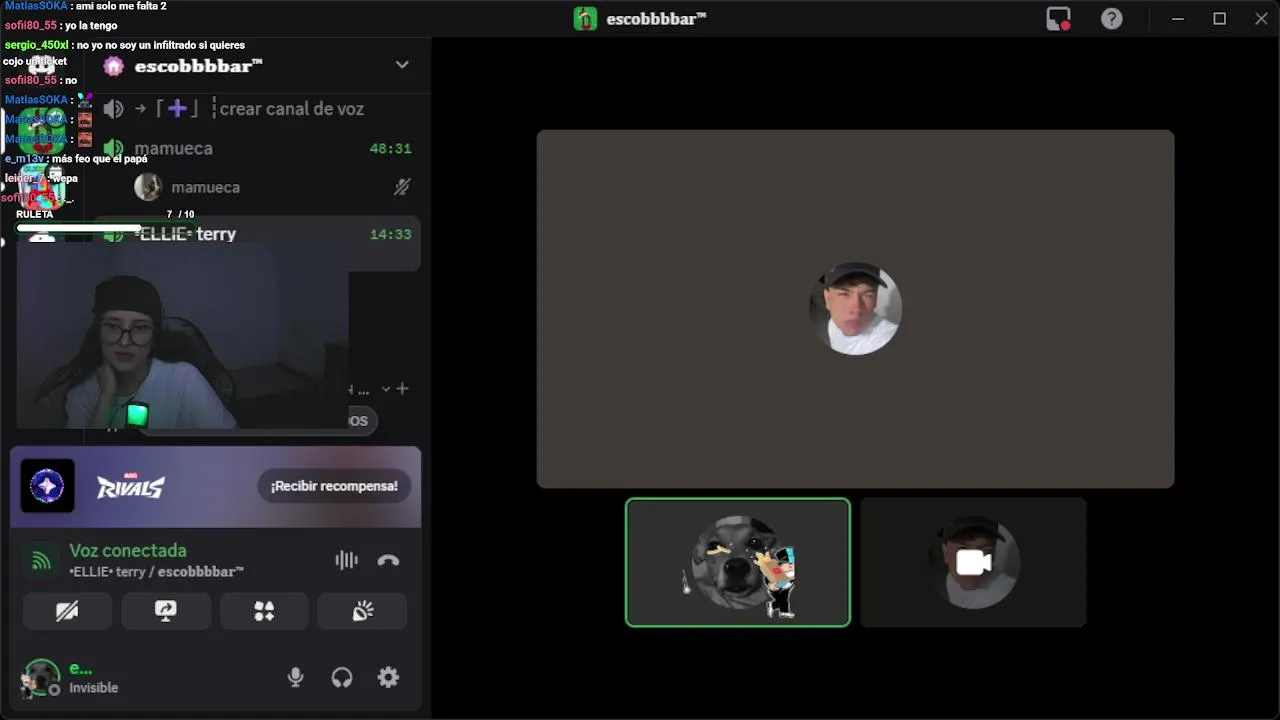Click ELLIE terry / escobbbbar channel link
1280x720 pixels.
tap(157, 572)
